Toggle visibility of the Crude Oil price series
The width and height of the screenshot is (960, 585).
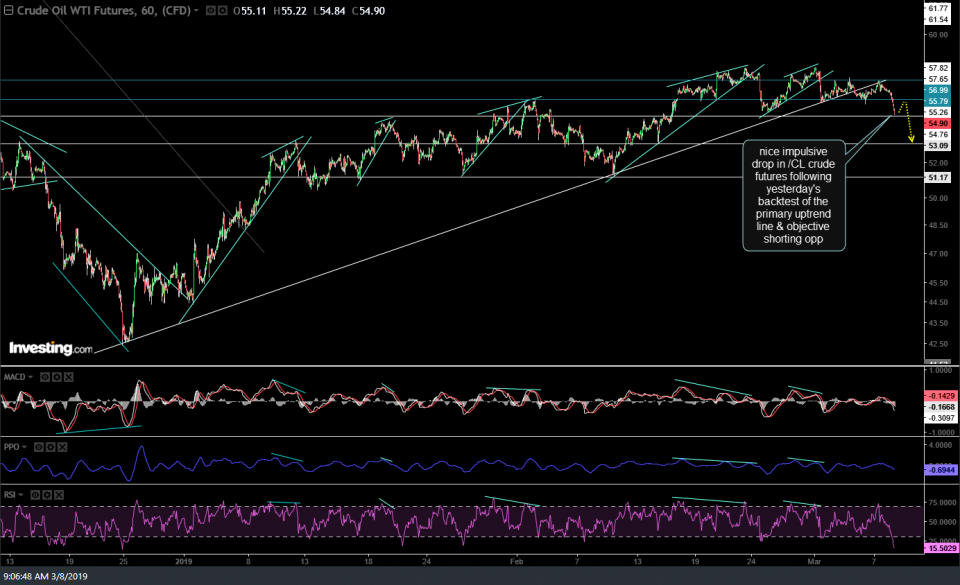211,10
